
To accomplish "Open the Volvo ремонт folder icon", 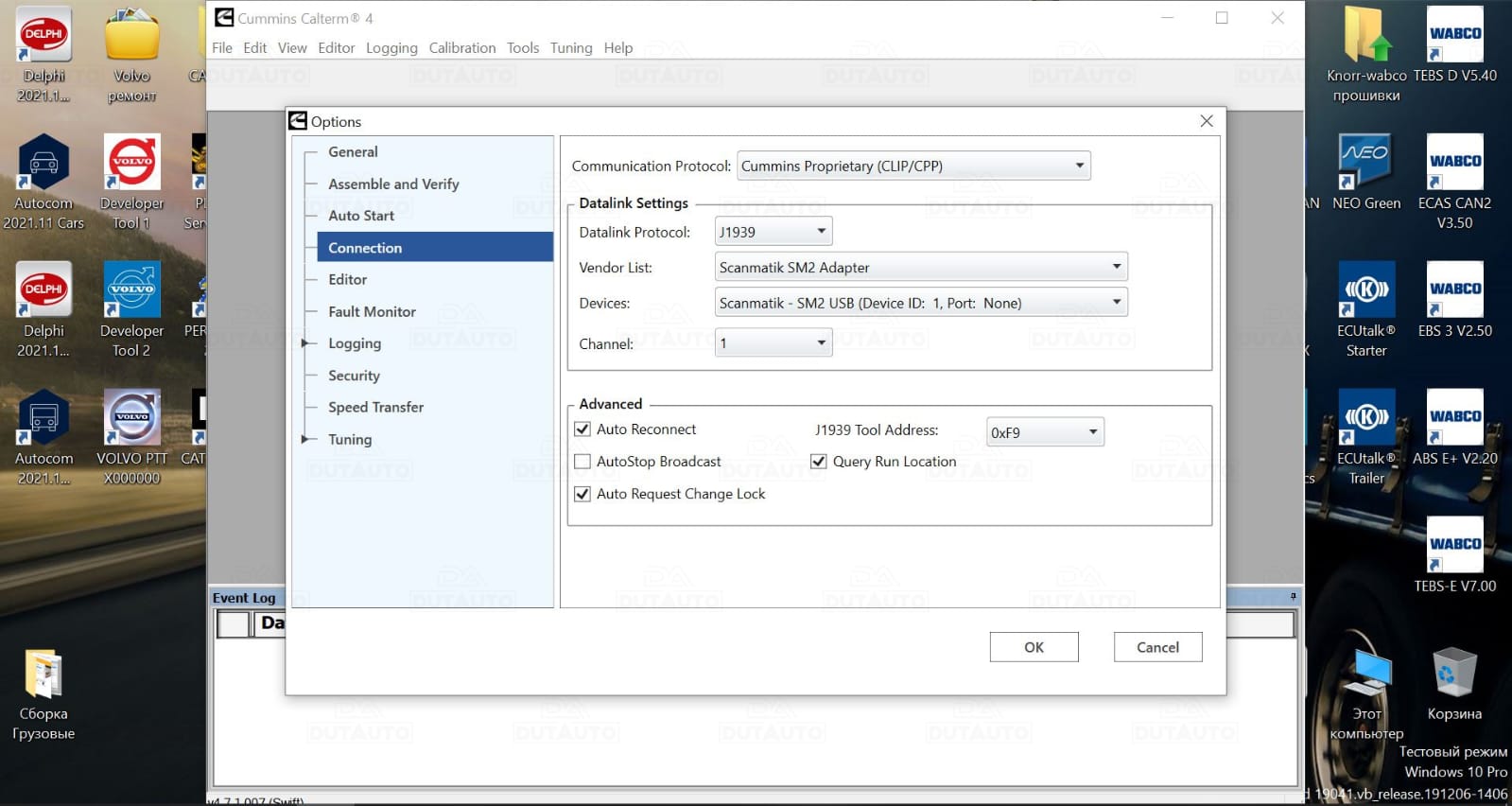I will point(131,36).
